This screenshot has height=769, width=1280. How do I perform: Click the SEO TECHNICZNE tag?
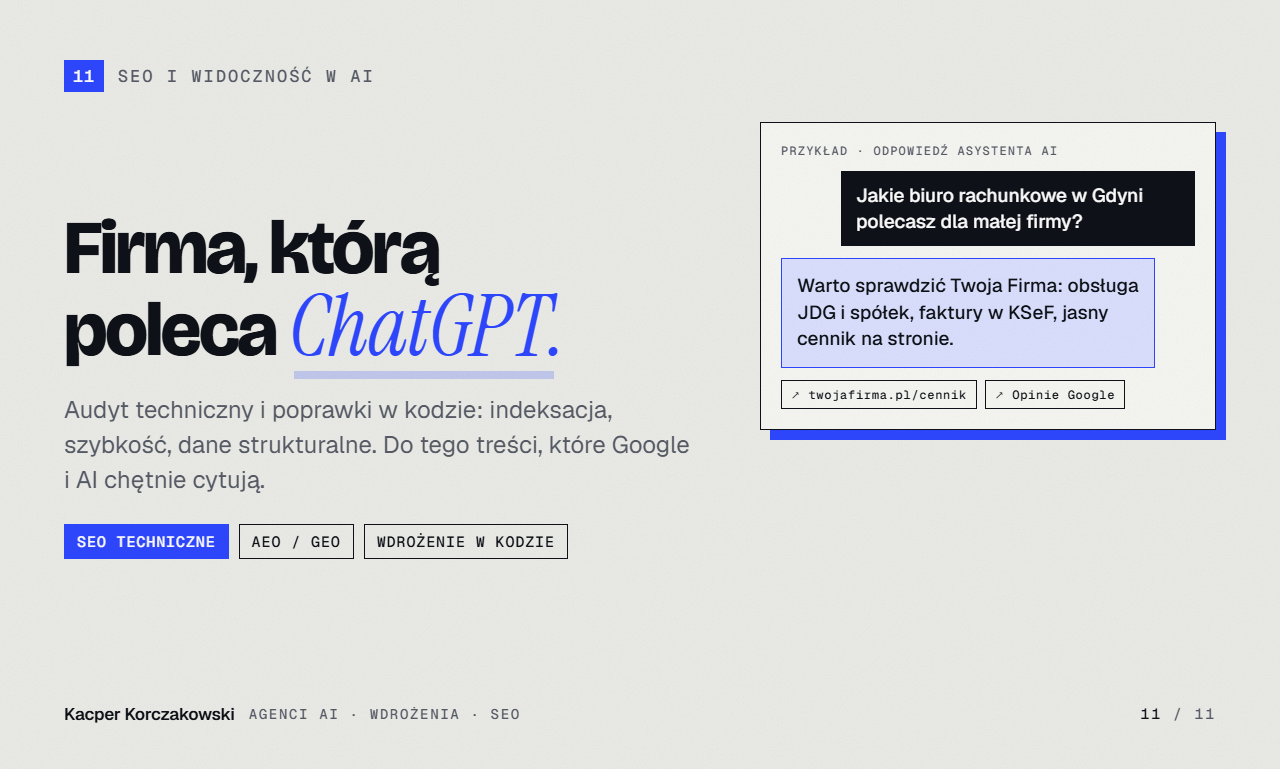coord(146,542)
